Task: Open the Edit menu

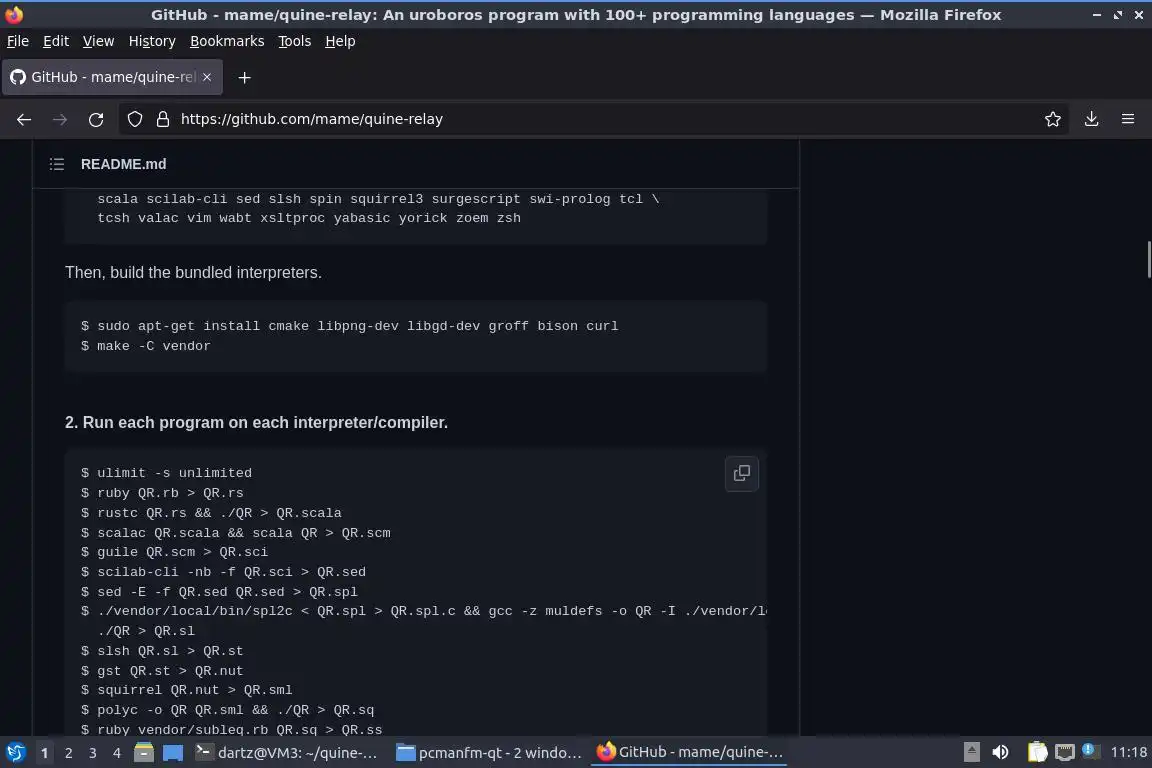Action: pos(56,41)
